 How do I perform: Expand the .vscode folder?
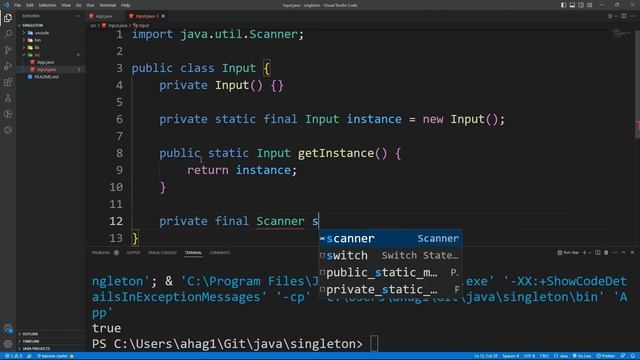[x=51, y=33]
